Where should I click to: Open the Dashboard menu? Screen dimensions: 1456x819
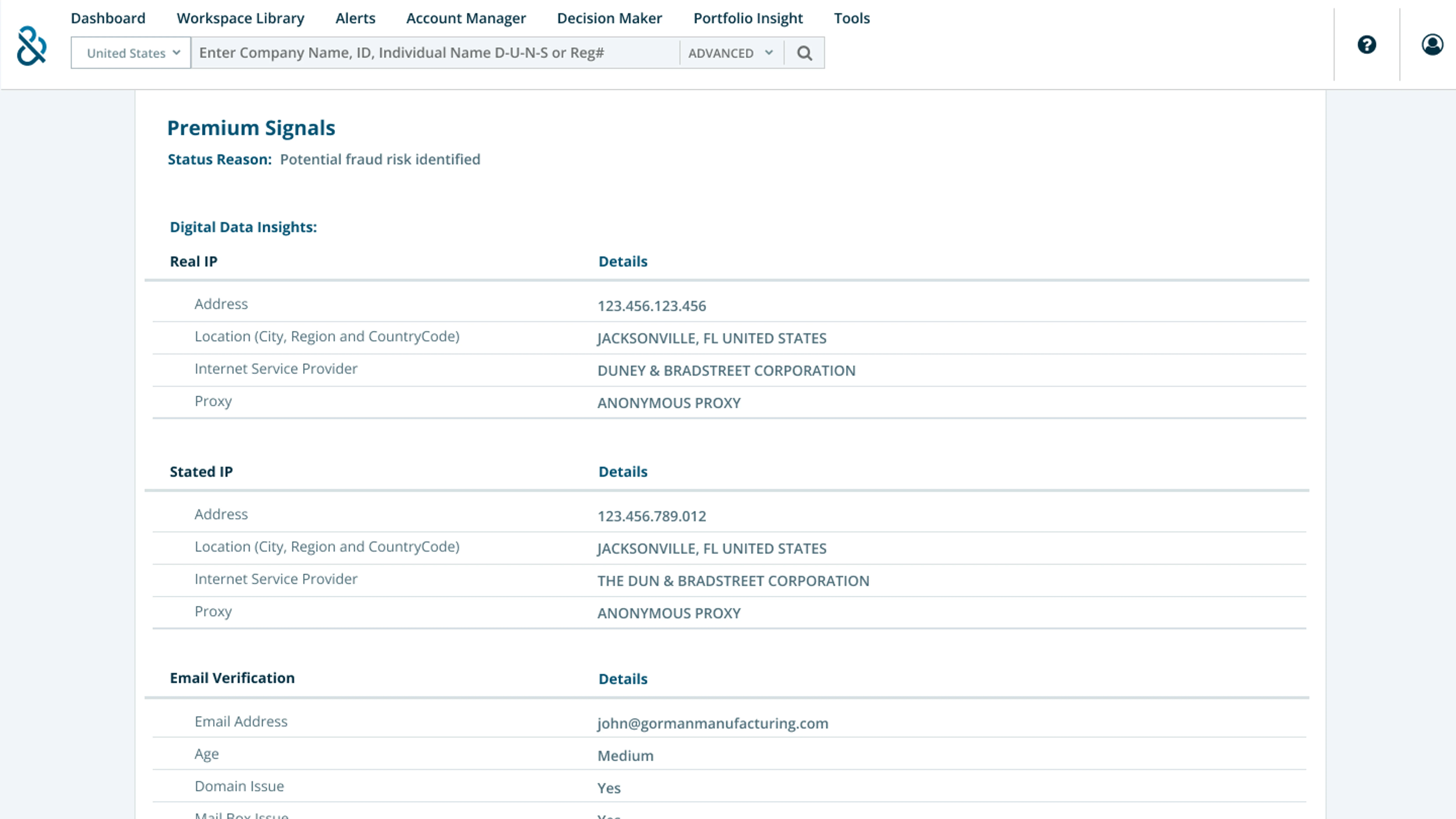tap(108, 18)
